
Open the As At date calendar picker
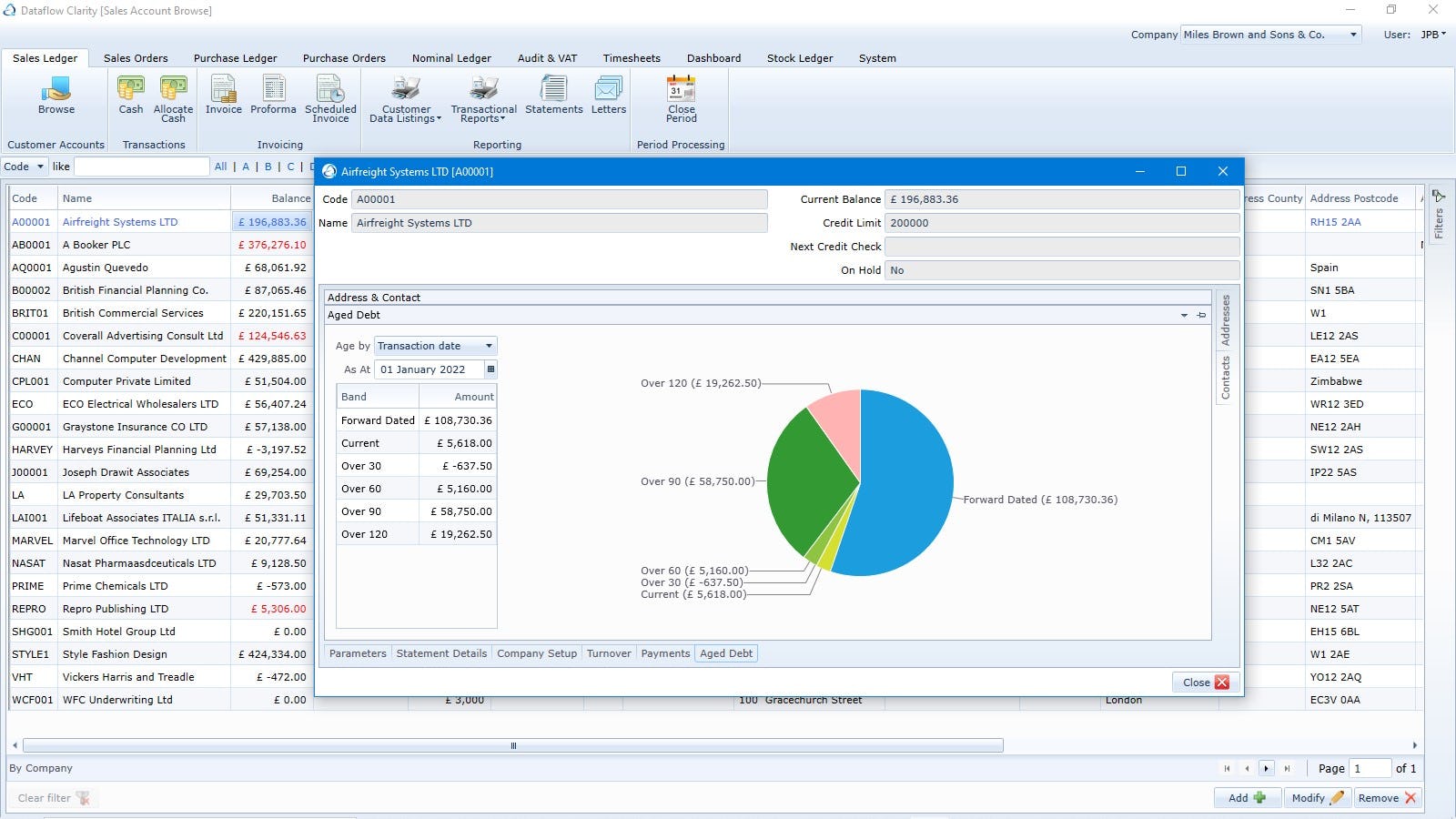click(x=490, y=369)
